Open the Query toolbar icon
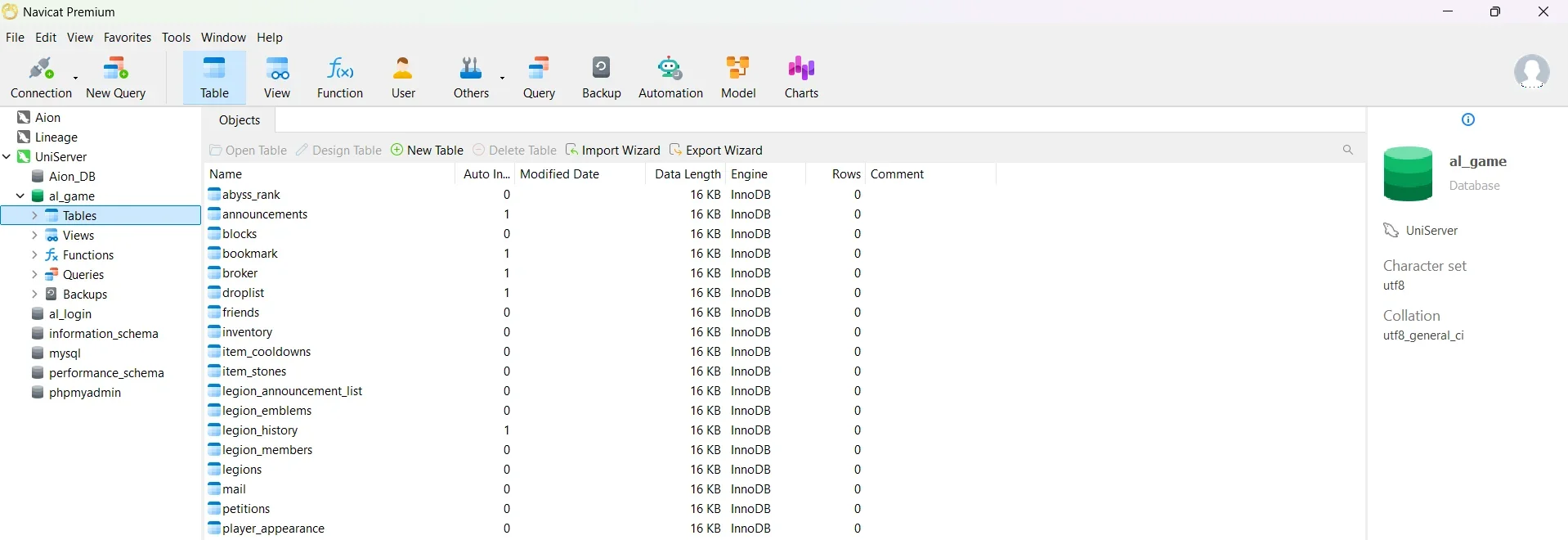Image resolution: width=1568 pixels, height=540 pixels. click(x=540, y=78)
